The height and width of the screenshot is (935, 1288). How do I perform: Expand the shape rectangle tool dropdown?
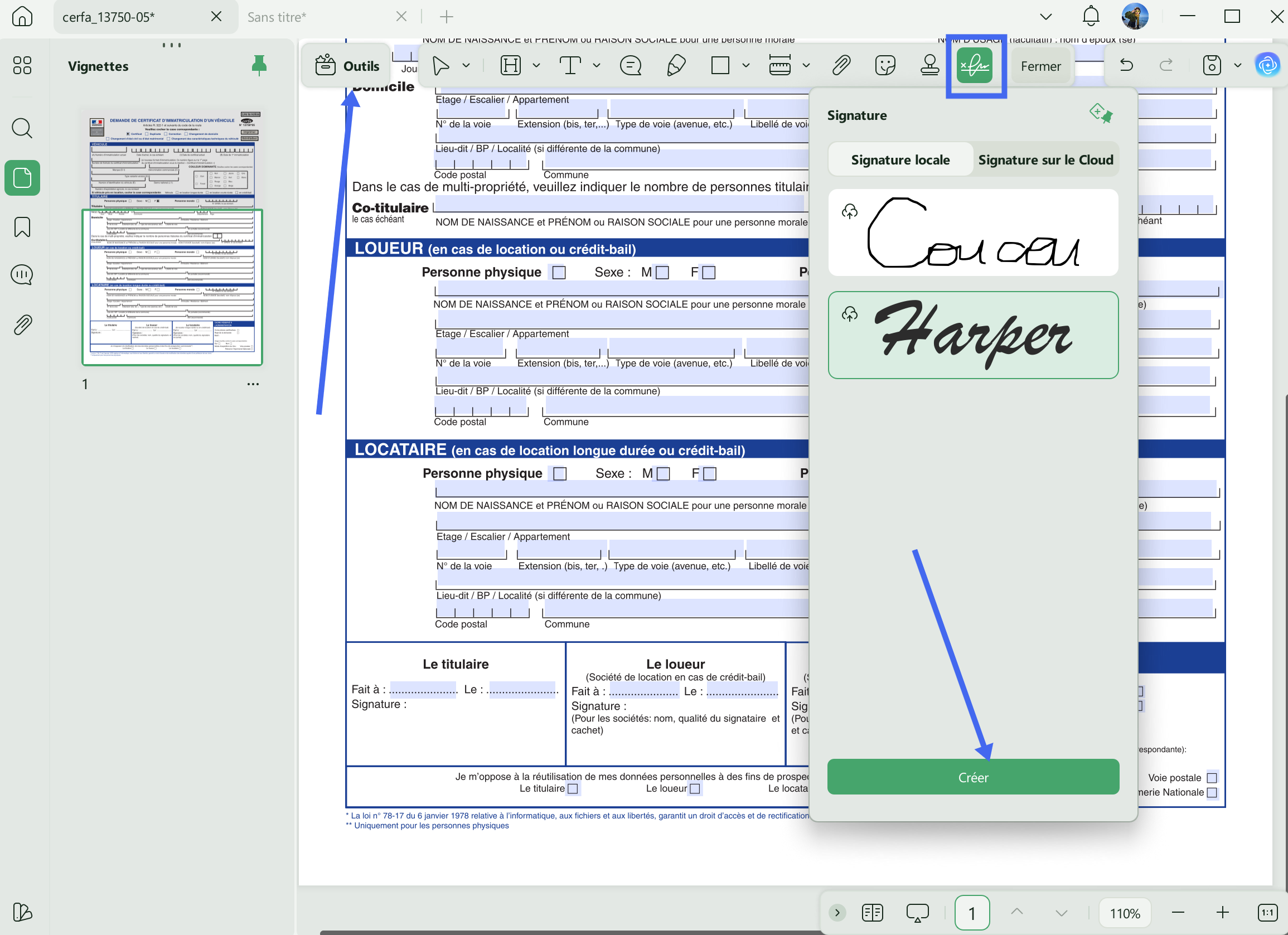click(745, 66)
